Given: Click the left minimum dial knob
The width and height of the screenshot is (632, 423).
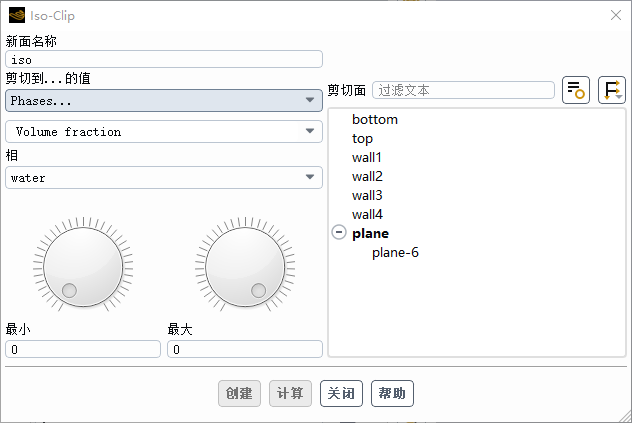Looking at the screenshot, I should [x=78, y=262].
